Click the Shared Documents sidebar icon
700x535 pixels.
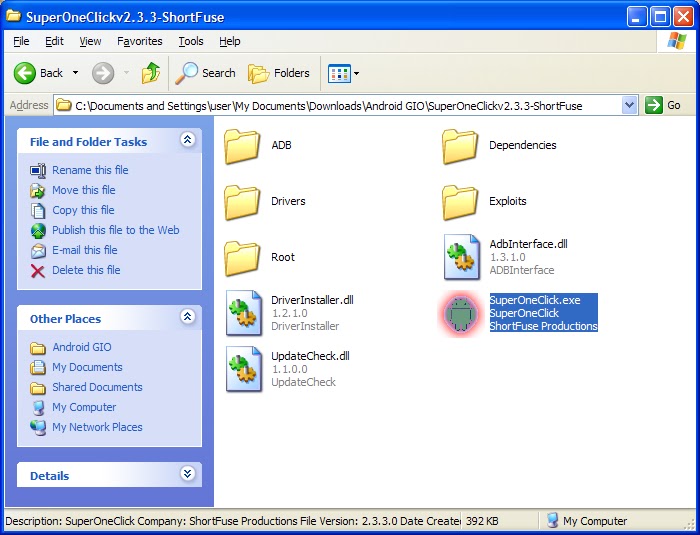tap(38, 388)
